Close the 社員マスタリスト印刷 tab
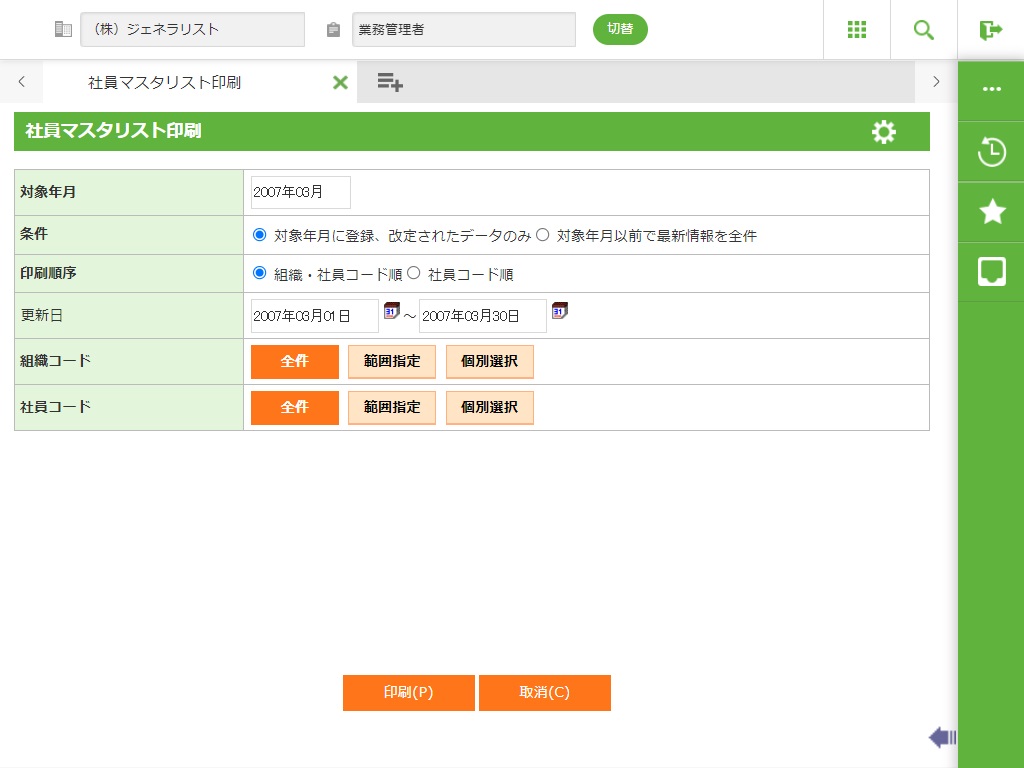The height and width of the screenshot is (768, 1024). pyautogui.click(x=340, y=82)
